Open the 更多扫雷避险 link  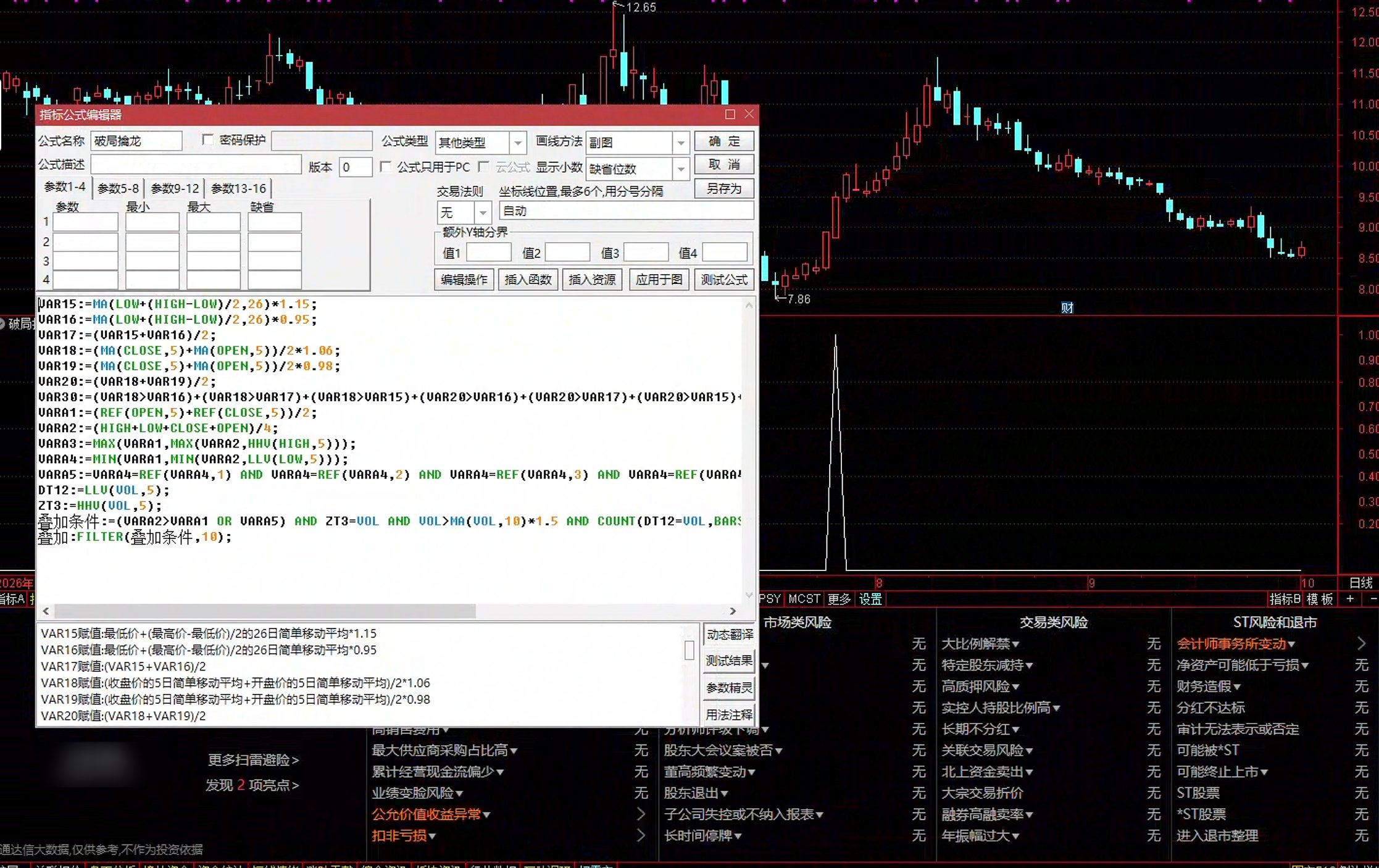pyautogui.click(x=253, y=760)
